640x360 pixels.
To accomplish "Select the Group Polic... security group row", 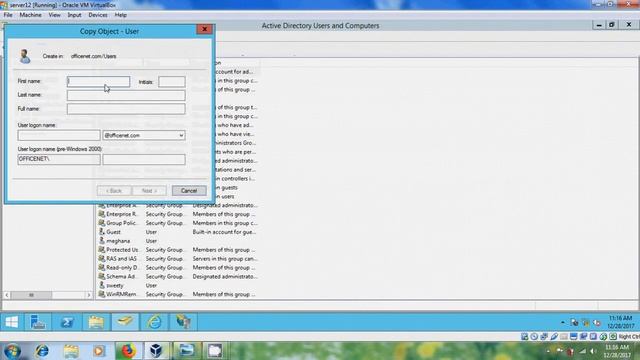I will click(x=178, y=223).
